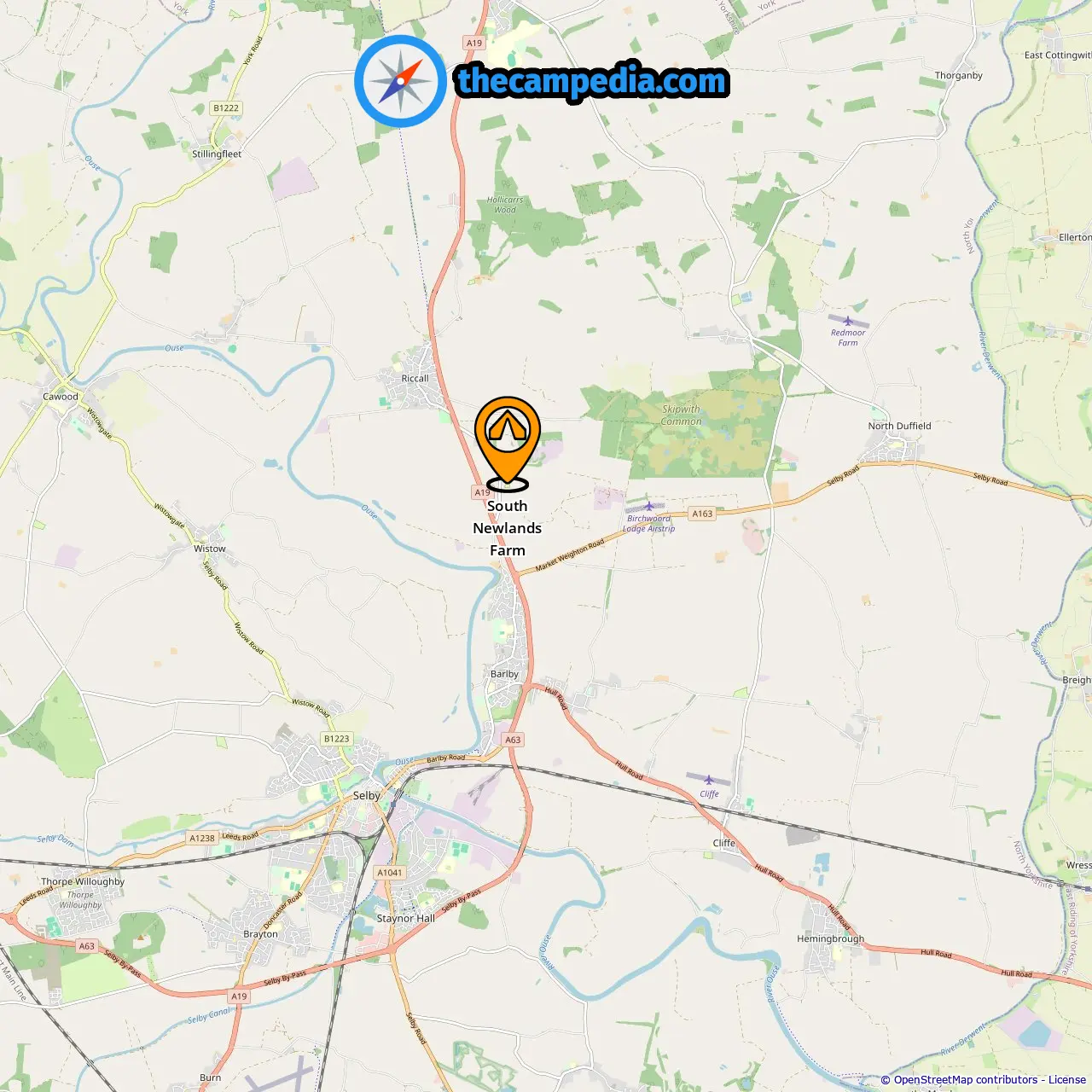This screenshot has width=1092, height=1092.
Task: Click the Cliffe airstrip airplane icon
Action: [x=708, y=780]
